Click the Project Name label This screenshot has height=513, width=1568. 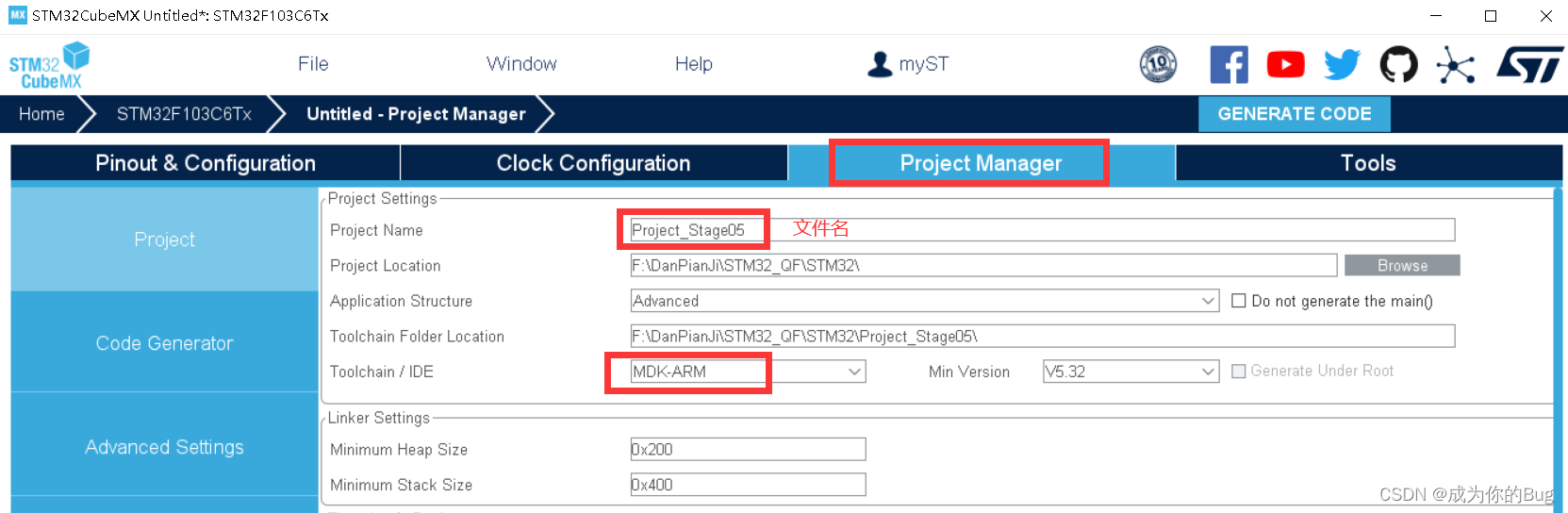[x=376, y=230]
